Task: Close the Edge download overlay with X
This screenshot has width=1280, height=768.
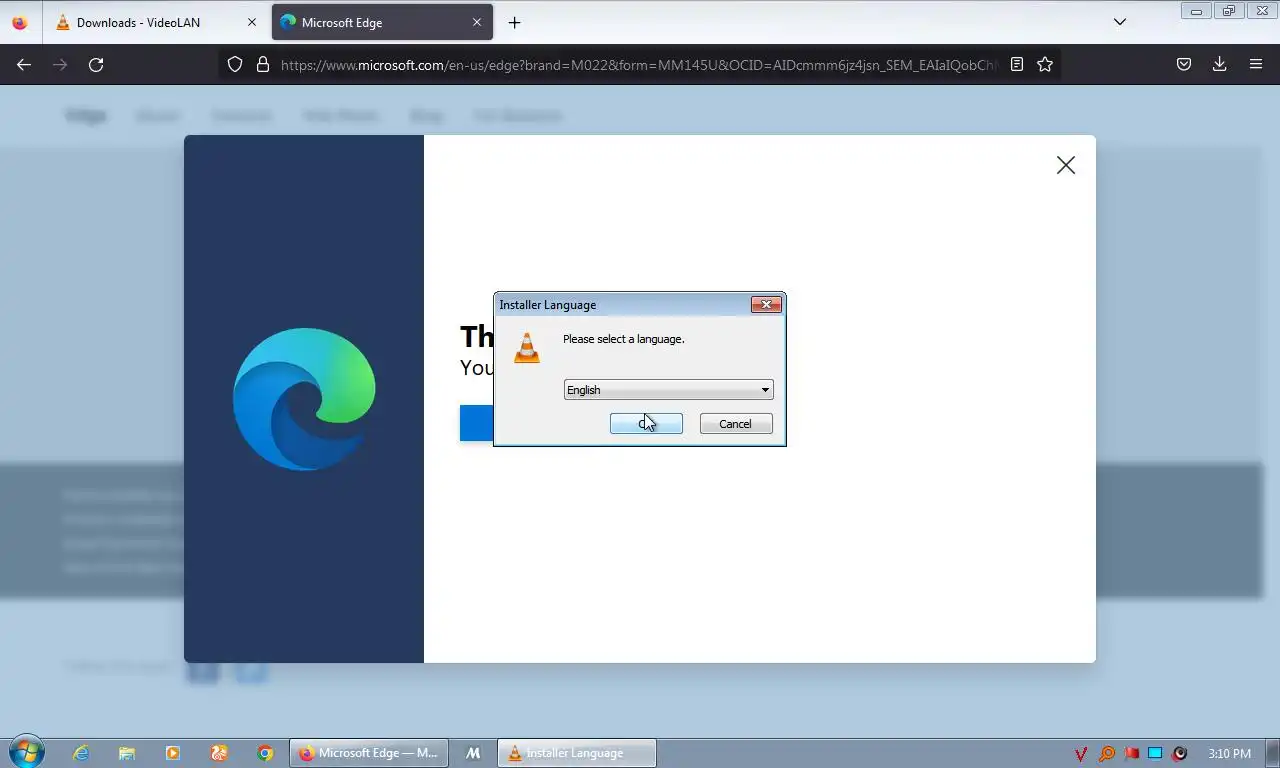Action: click(1066, 165)
